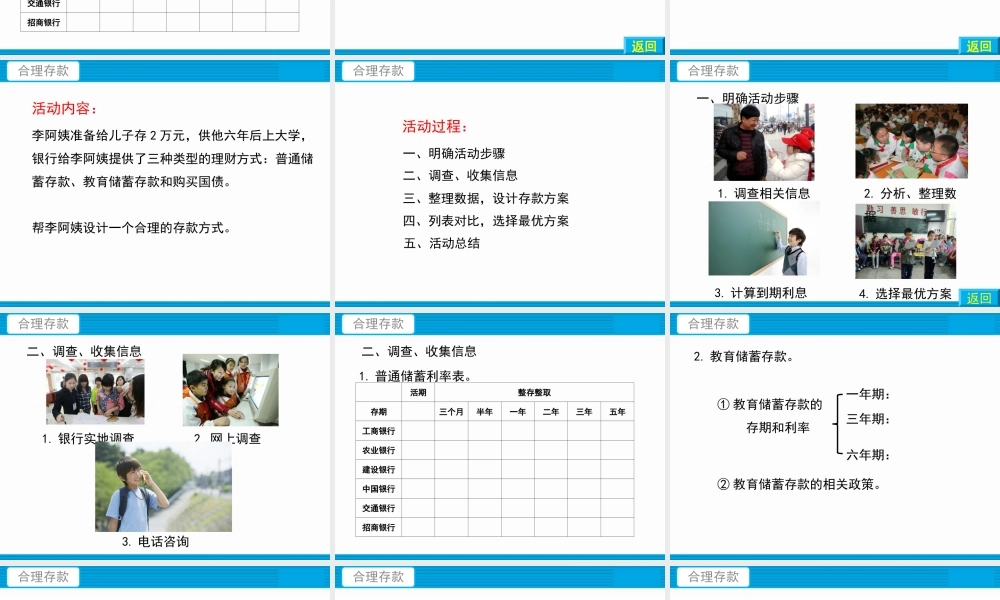Click the 存期 cell in the table
This screenshot has width=1000, height=600.
378,412
